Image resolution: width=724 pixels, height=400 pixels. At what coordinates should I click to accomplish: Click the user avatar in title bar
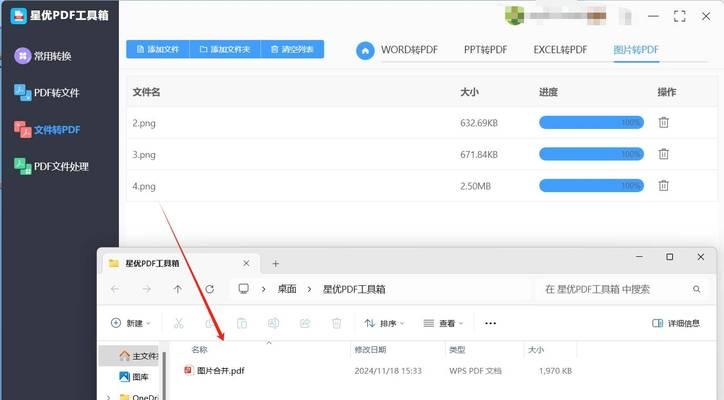[514, 16]
